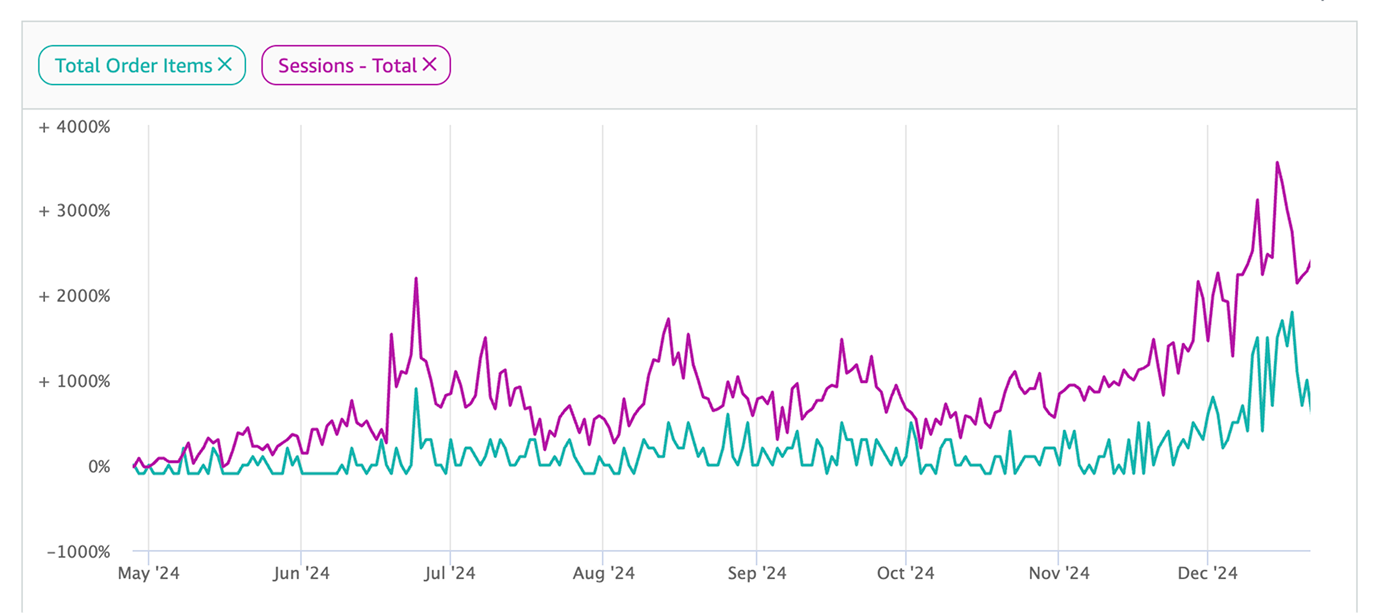Viewport: 1376px width, 613px height.
Task: Click the +2000% y-axis label
Action: 75,296
